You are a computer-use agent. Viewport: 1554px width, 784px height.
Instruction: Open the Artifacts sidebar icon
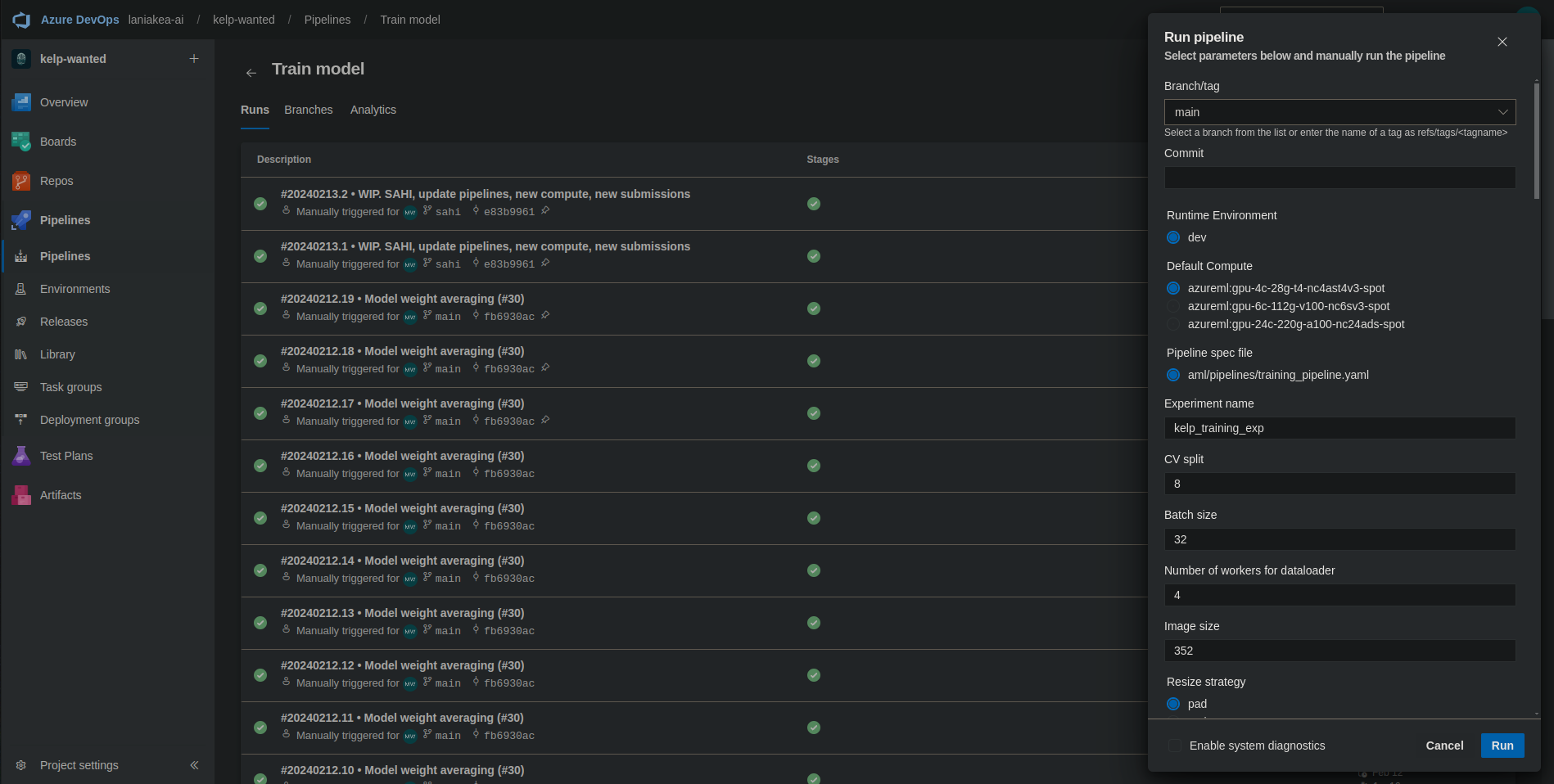pos(21,495)
